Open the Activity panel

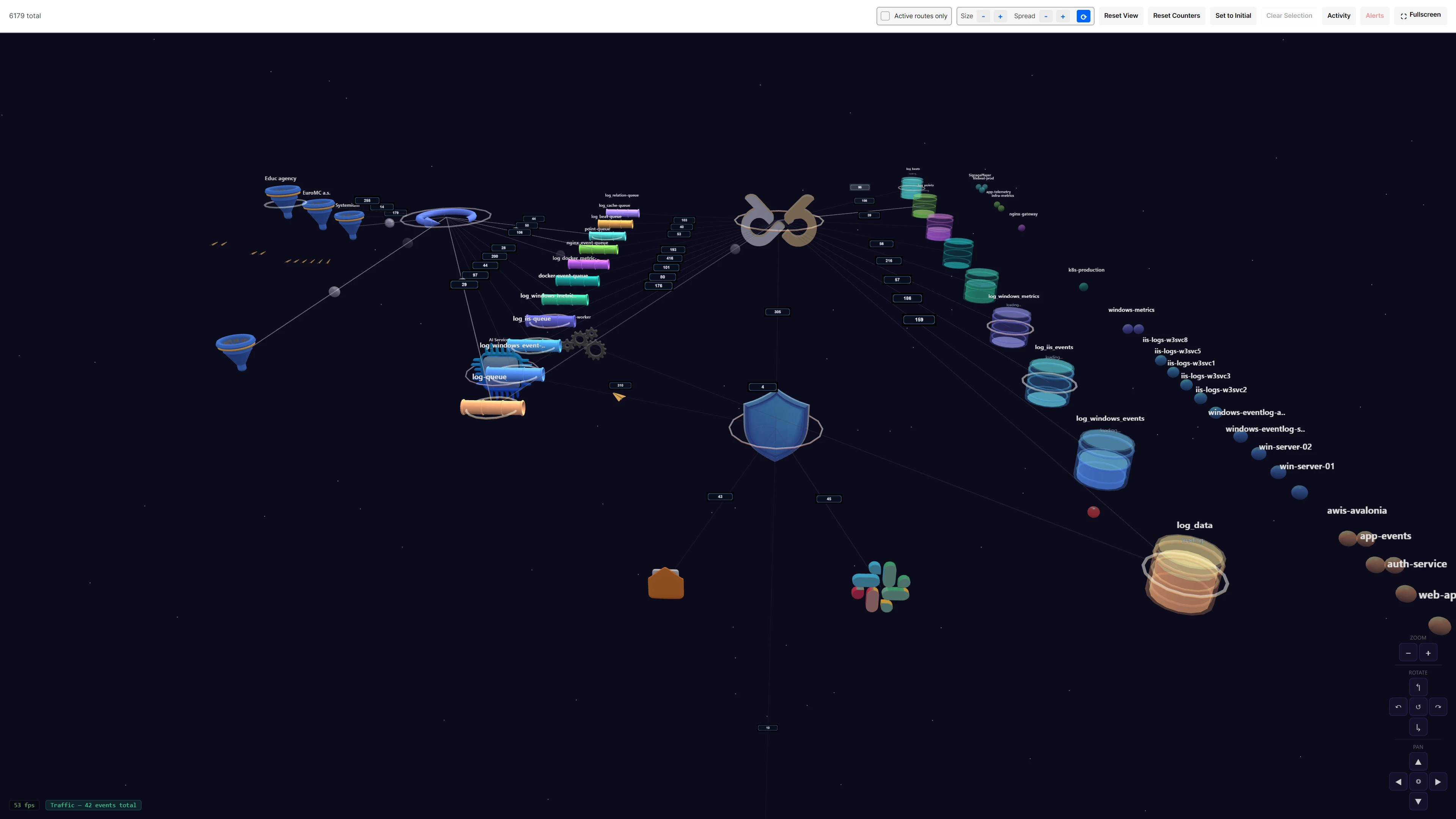pyautogui.click(x=1338, y=16)
